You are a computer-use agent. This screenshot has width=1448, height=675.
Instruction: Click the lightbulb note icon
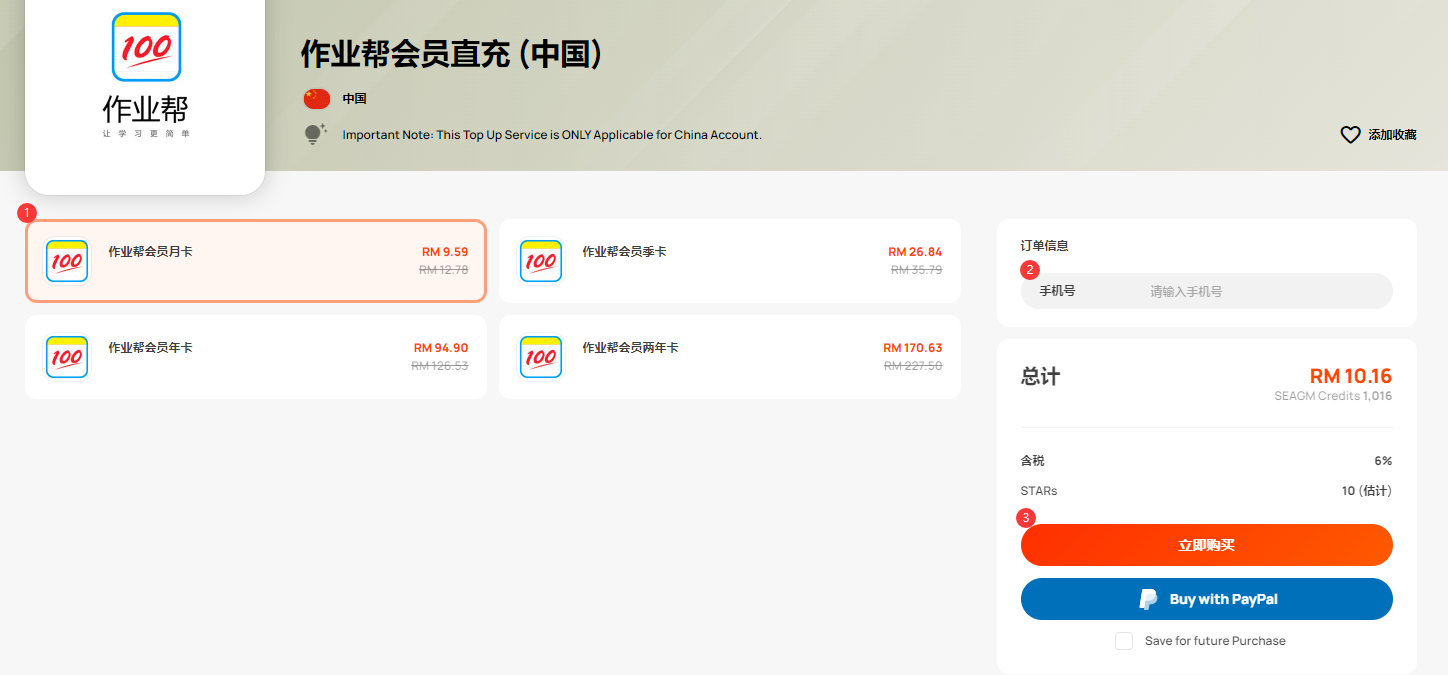point(316,134)
